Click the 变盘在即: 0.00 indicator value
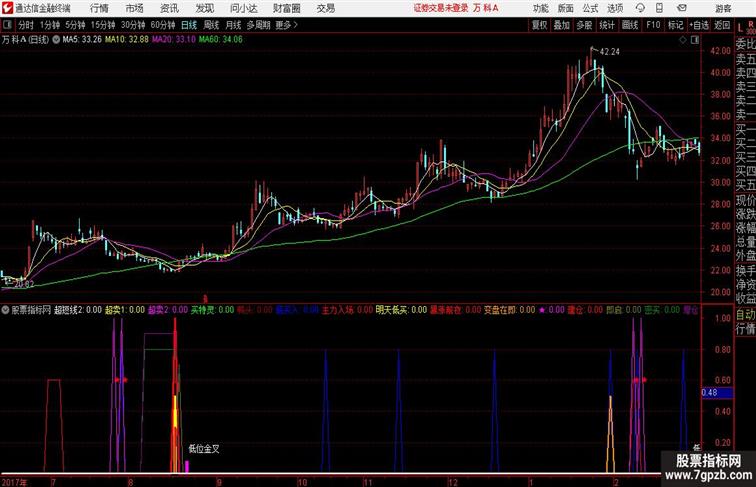The height and width of the screenshot is (487, 756). (x=509, y=310)
